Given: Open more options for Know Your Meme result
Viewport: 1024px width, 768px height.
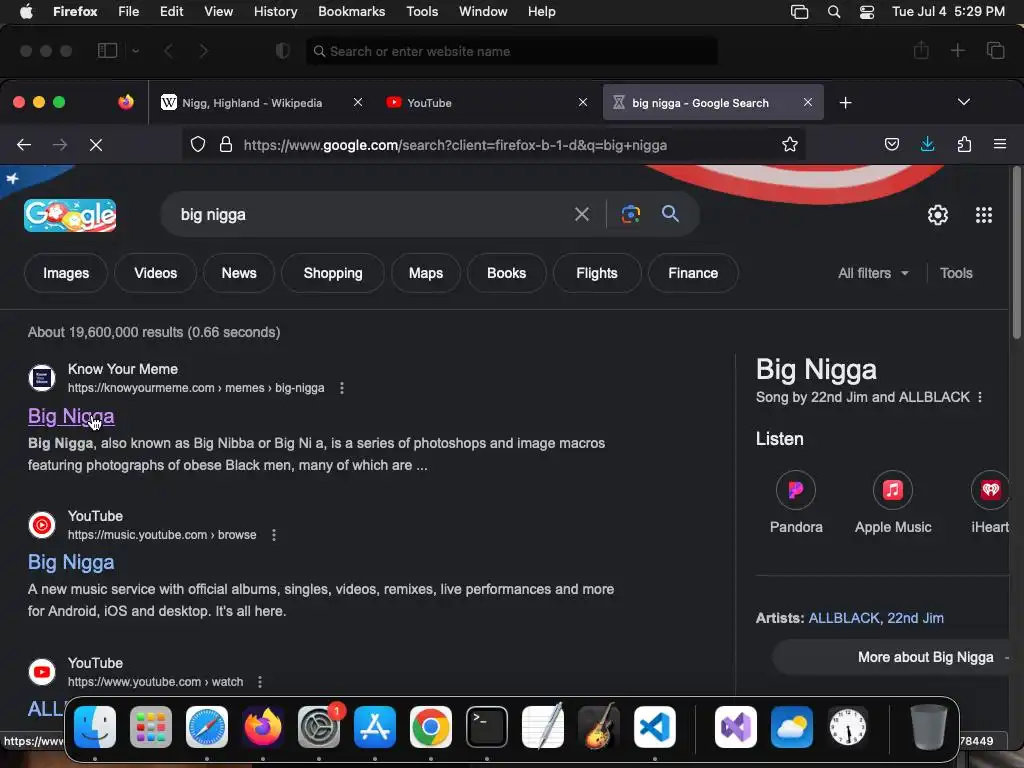Looking at the screenshot, I should point(342,388).
